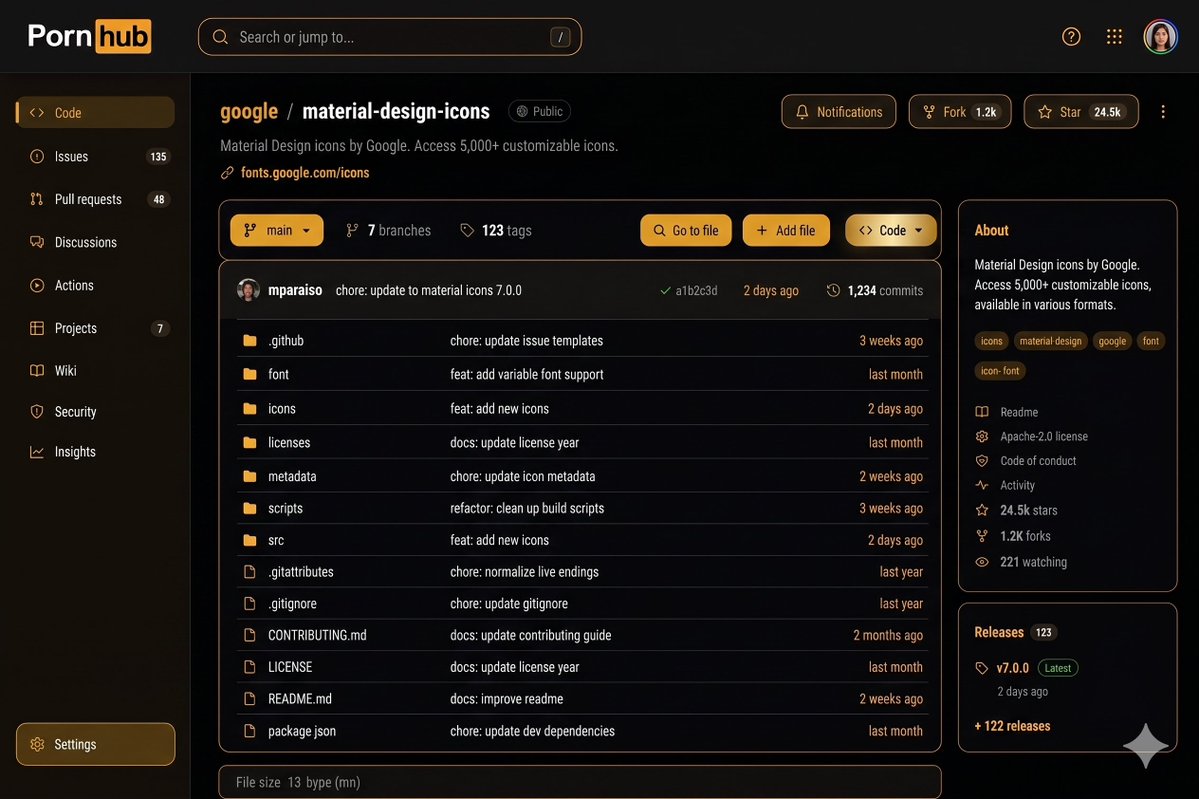Viewport: 1199px width, 799px height.
Task: Open the Projects section
Action: click(96, 328)
